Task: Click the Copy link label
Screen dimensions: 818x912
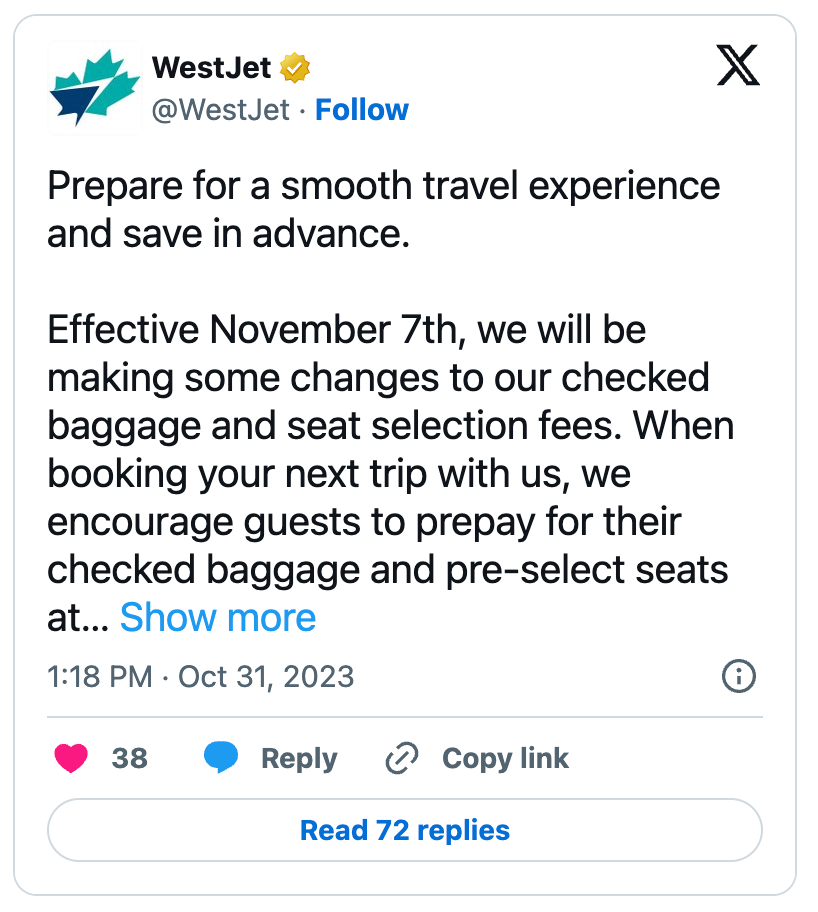Action: coord(505,758)
